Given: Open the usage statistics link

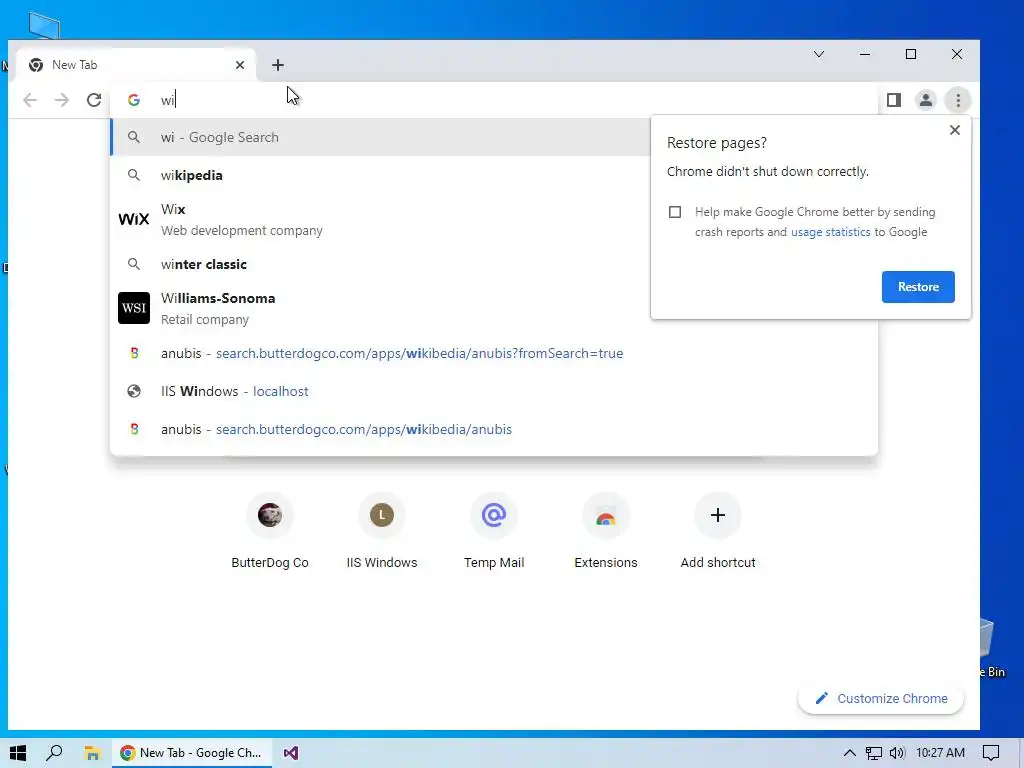Looking at the screenshot, I should 831,232.
